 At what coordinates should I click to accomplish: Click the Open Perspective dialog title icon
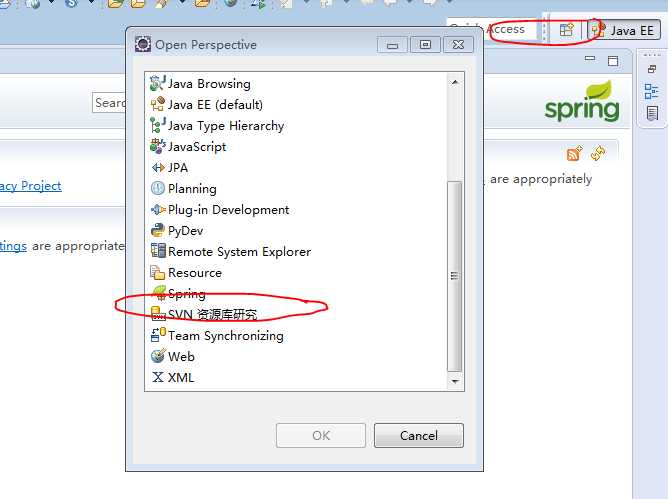143,44
